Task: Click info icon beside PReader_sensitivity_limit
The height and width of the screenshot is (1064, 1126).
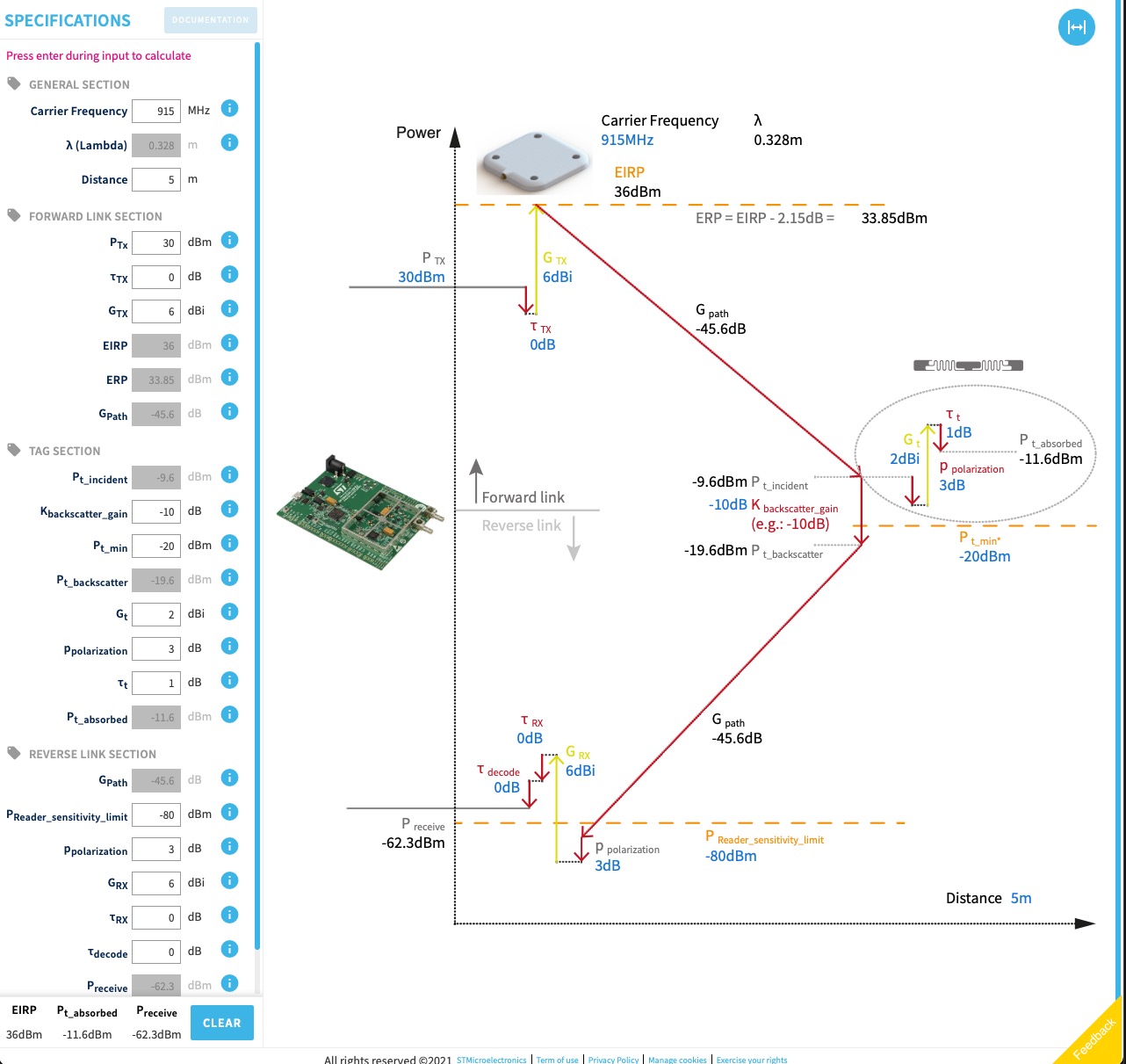Action: pos(229,812)
